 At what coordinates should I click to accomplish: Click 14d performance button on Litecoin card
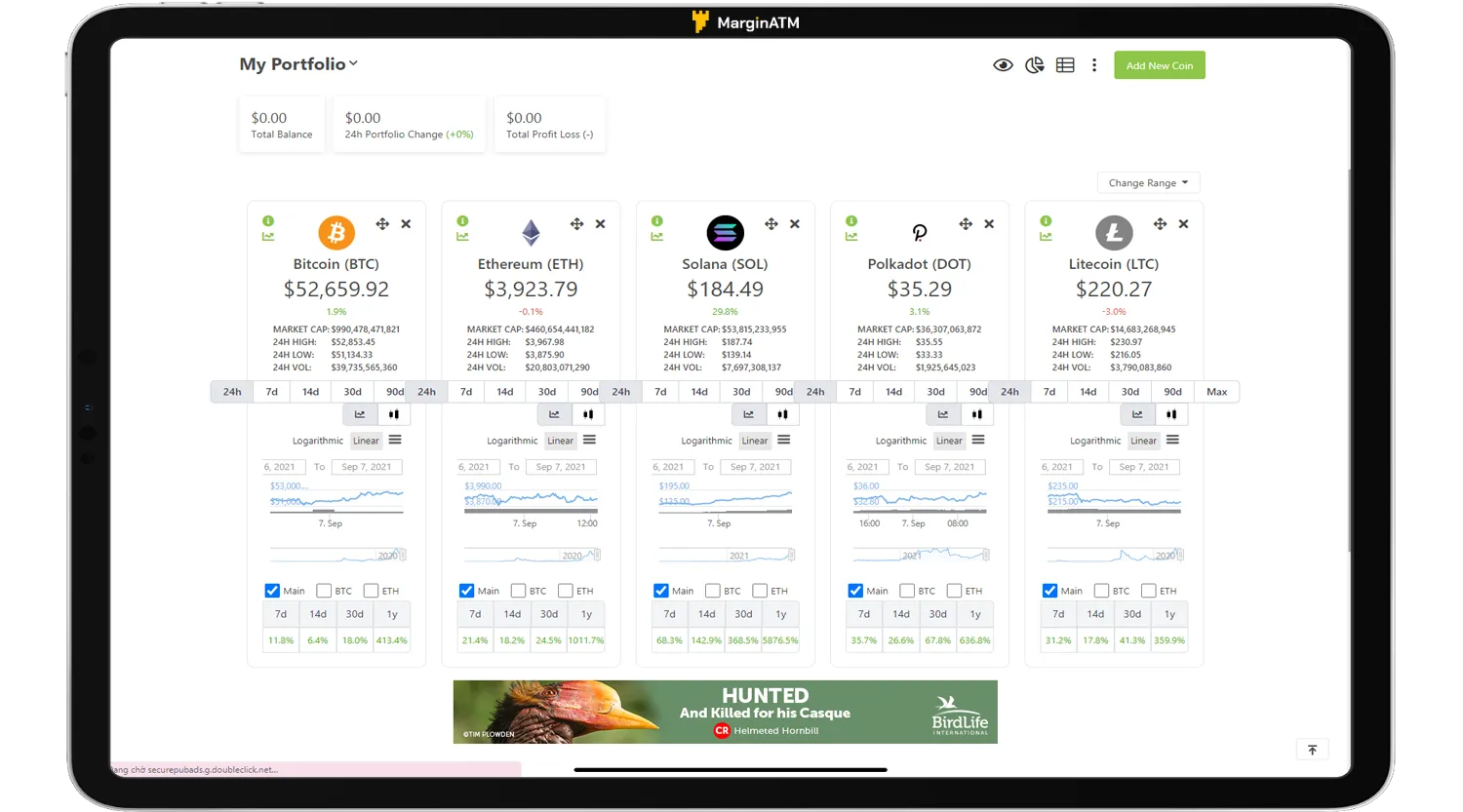(1095, 614)
